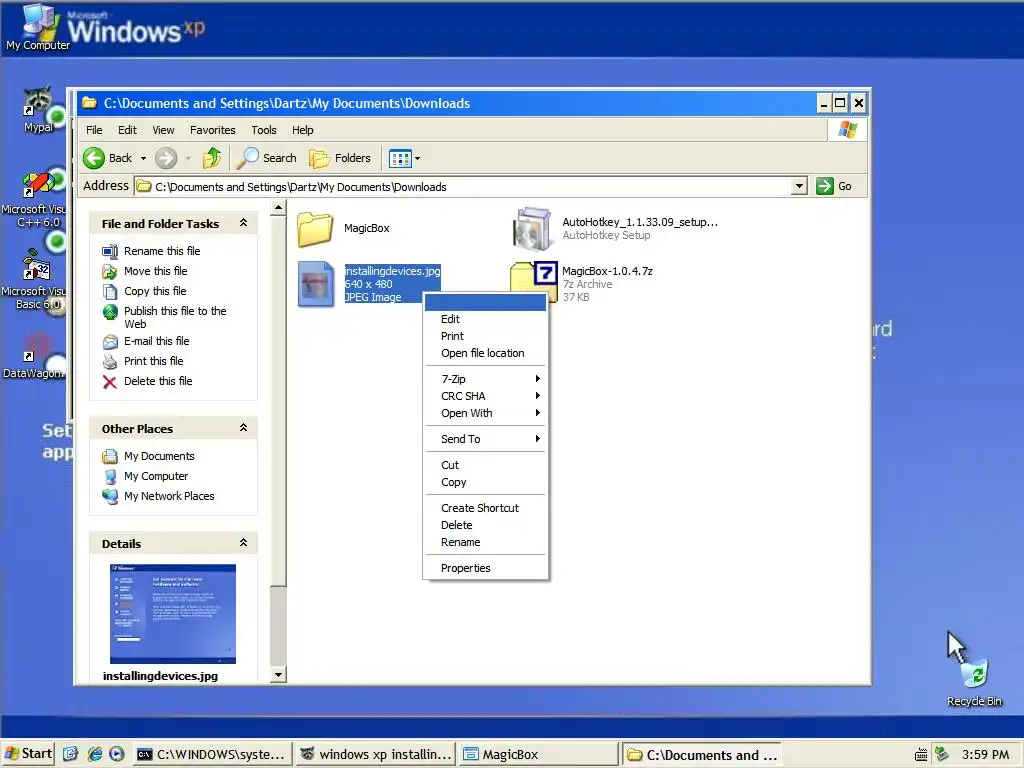Open the Favorites menu
This screenshot has height=768, width=1024.
tap(212, 130)
